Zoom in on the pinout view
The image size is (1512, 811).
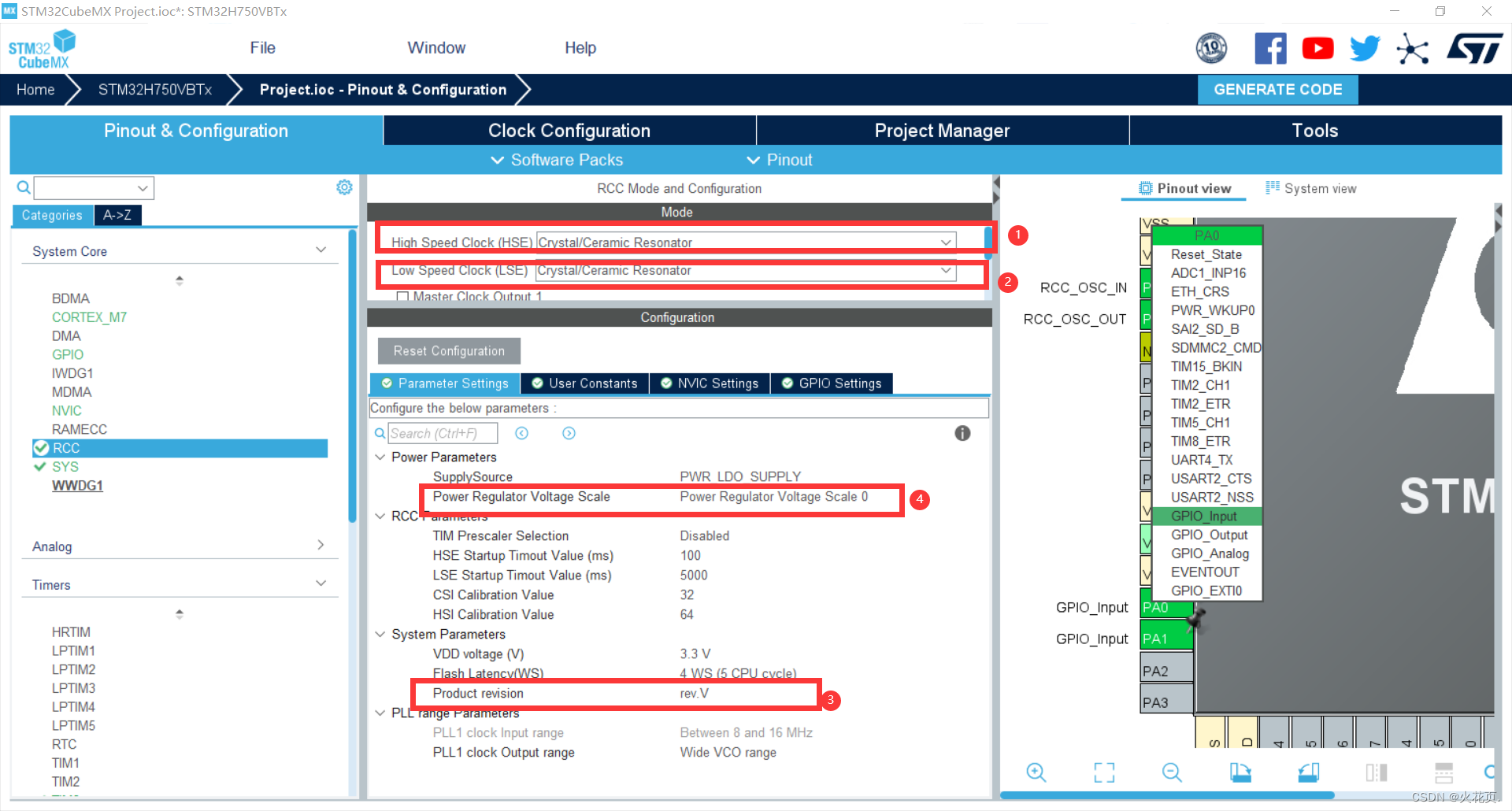[1036, 772]
